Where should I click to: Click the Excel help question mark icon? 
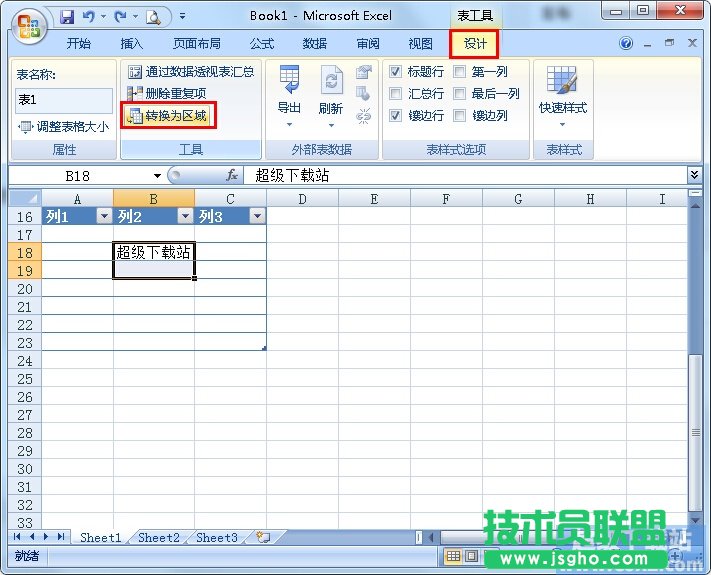(x=626, y=44)
